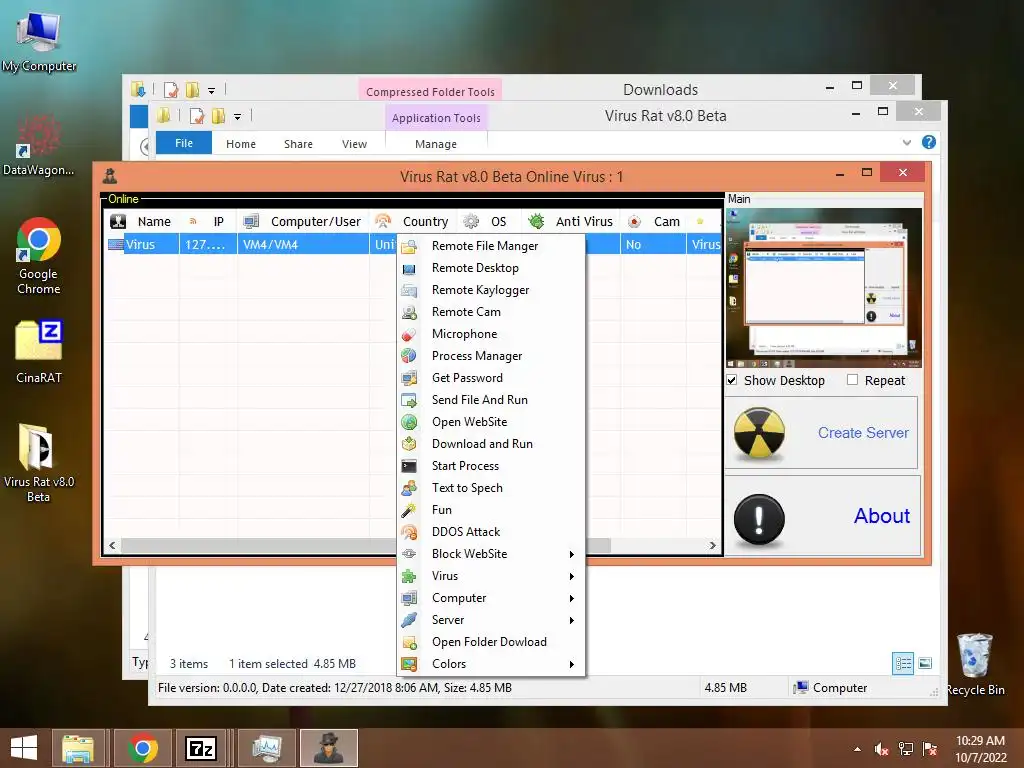Viewport: 1024px width, 768px height.
Task: Expand the Computer submenu arrow
Action: point(571,598)
